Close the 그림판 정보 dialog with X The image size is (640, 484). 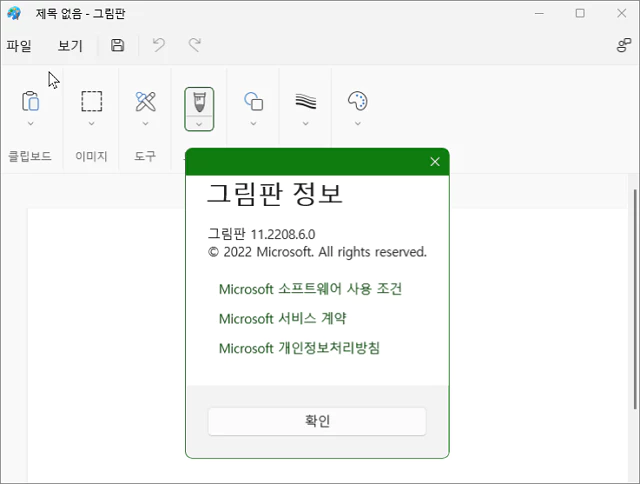coord(435,162)
